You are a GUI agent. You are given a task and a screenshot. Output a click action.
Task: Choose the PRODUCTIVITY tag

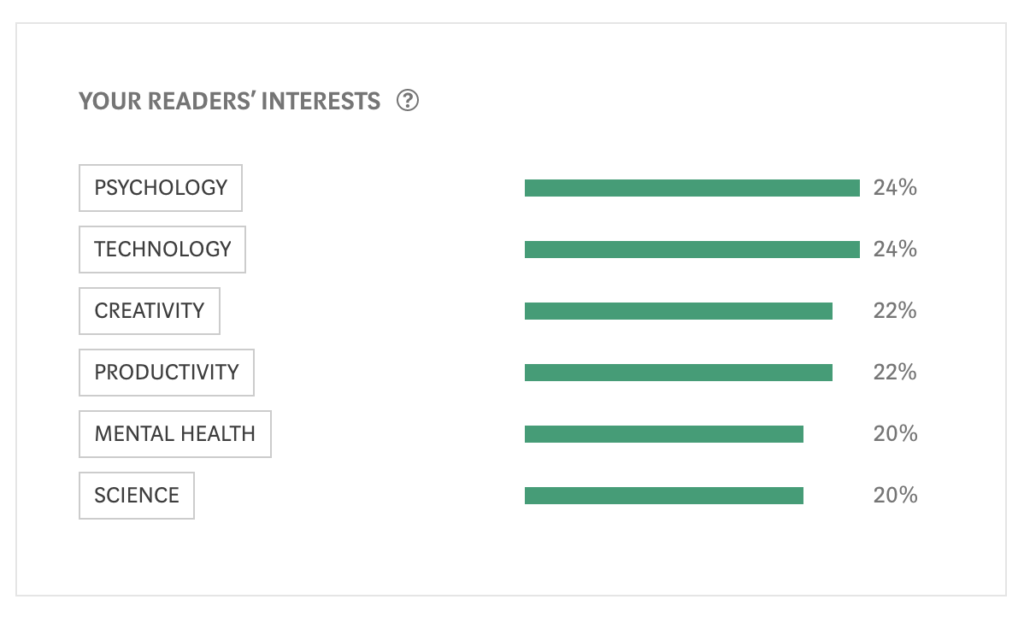[x=167, y=372]
